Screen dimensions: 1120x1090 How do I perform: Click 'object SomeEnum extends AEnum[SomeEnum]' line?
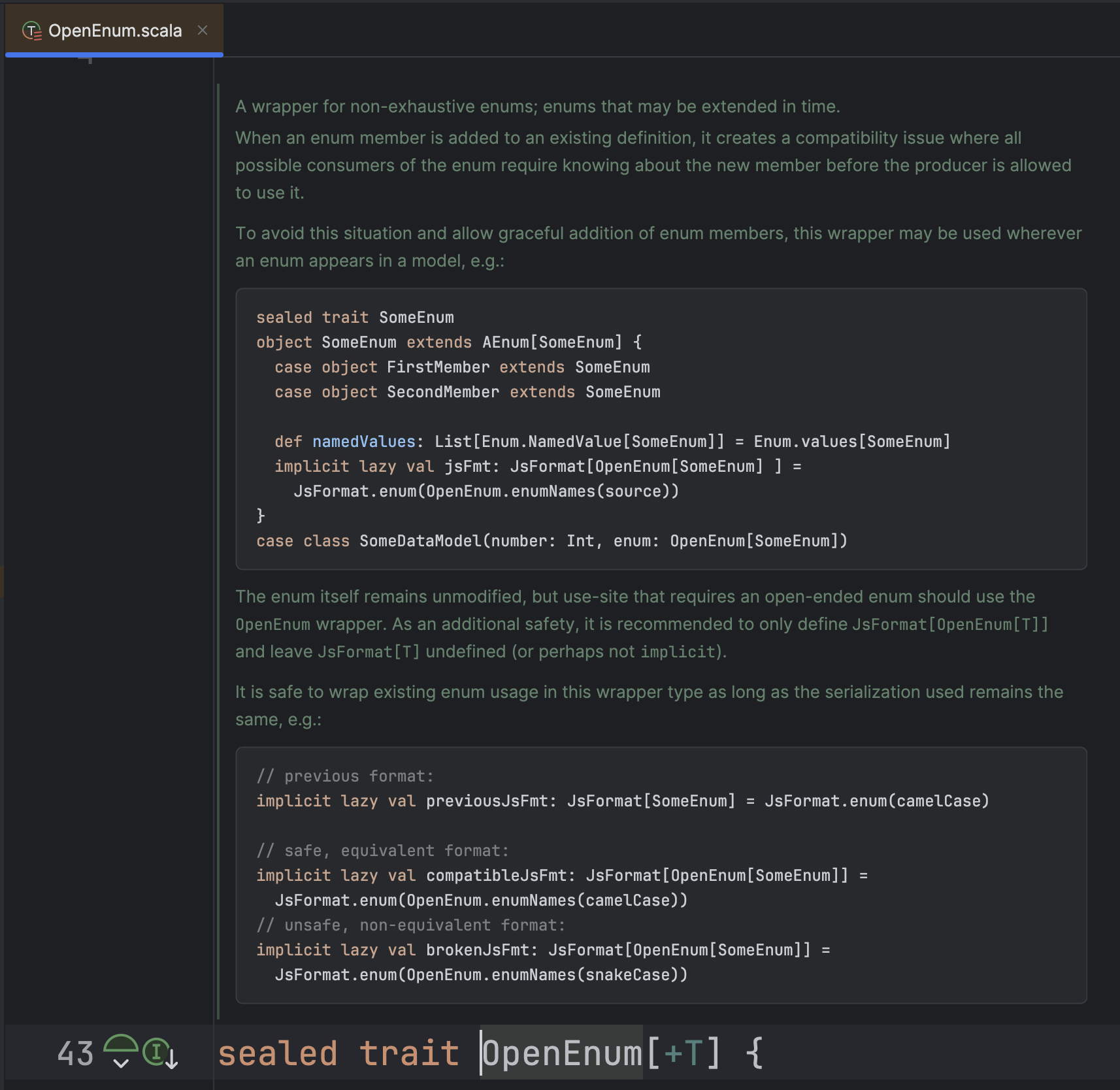pyautogui.click(x=449, y=342)
